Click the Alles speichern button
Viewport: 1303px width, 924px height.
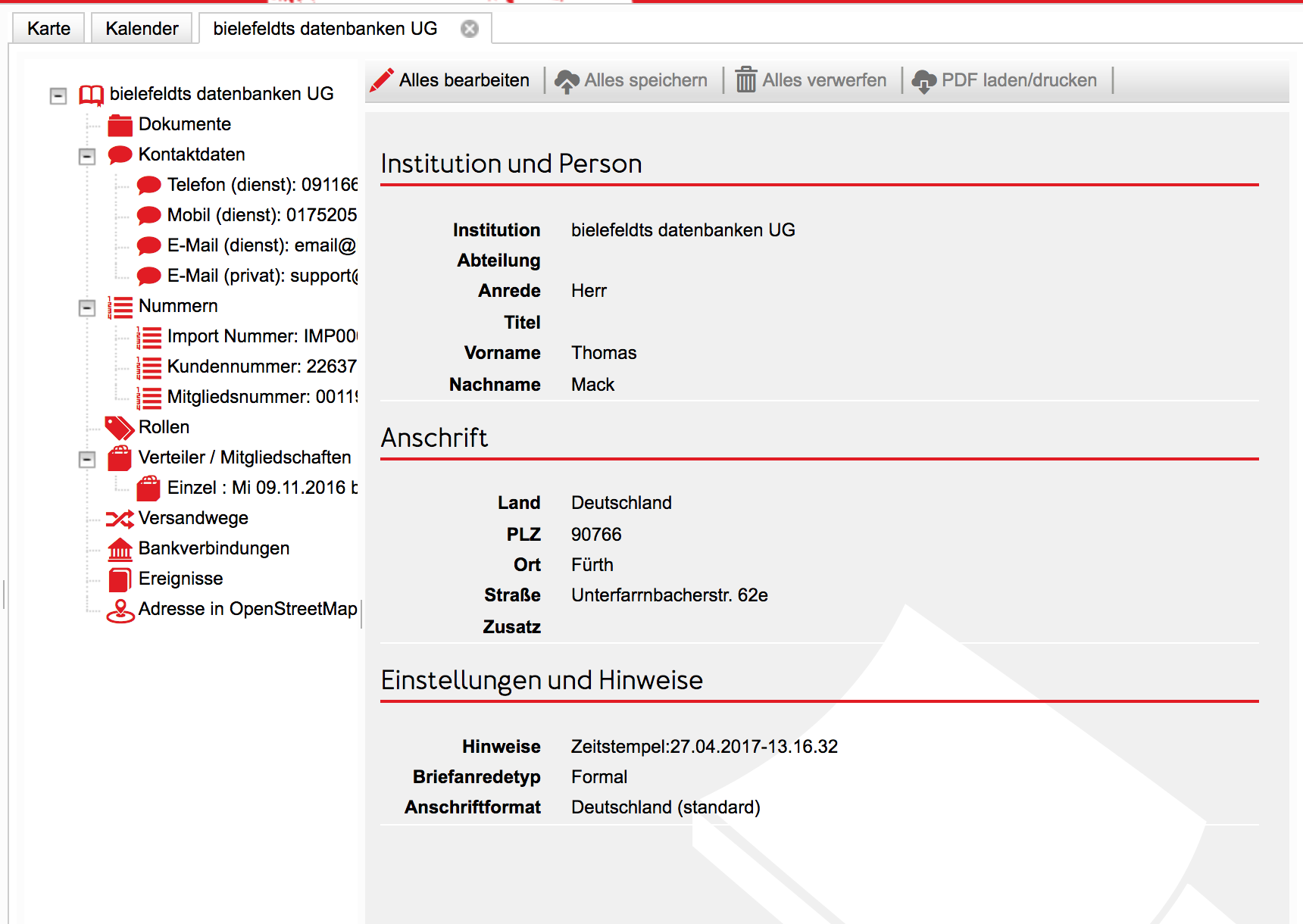[631, 80]
